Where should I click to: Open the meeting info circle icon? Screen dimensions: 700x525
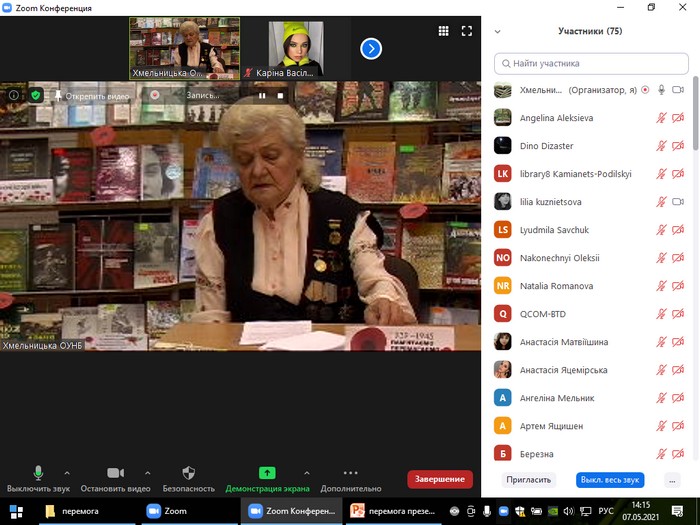[14, 95]
